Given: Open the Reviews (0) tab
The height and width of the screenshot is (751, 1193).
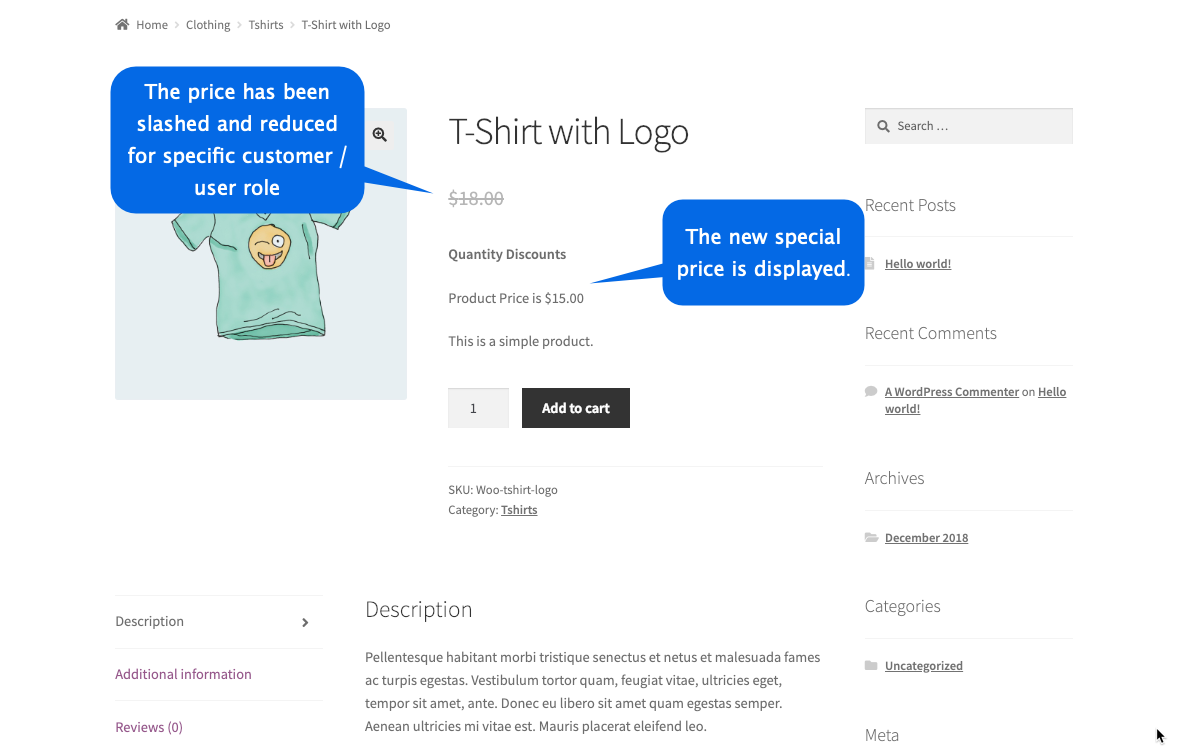Looking at the screenshot, I should 149,727.
